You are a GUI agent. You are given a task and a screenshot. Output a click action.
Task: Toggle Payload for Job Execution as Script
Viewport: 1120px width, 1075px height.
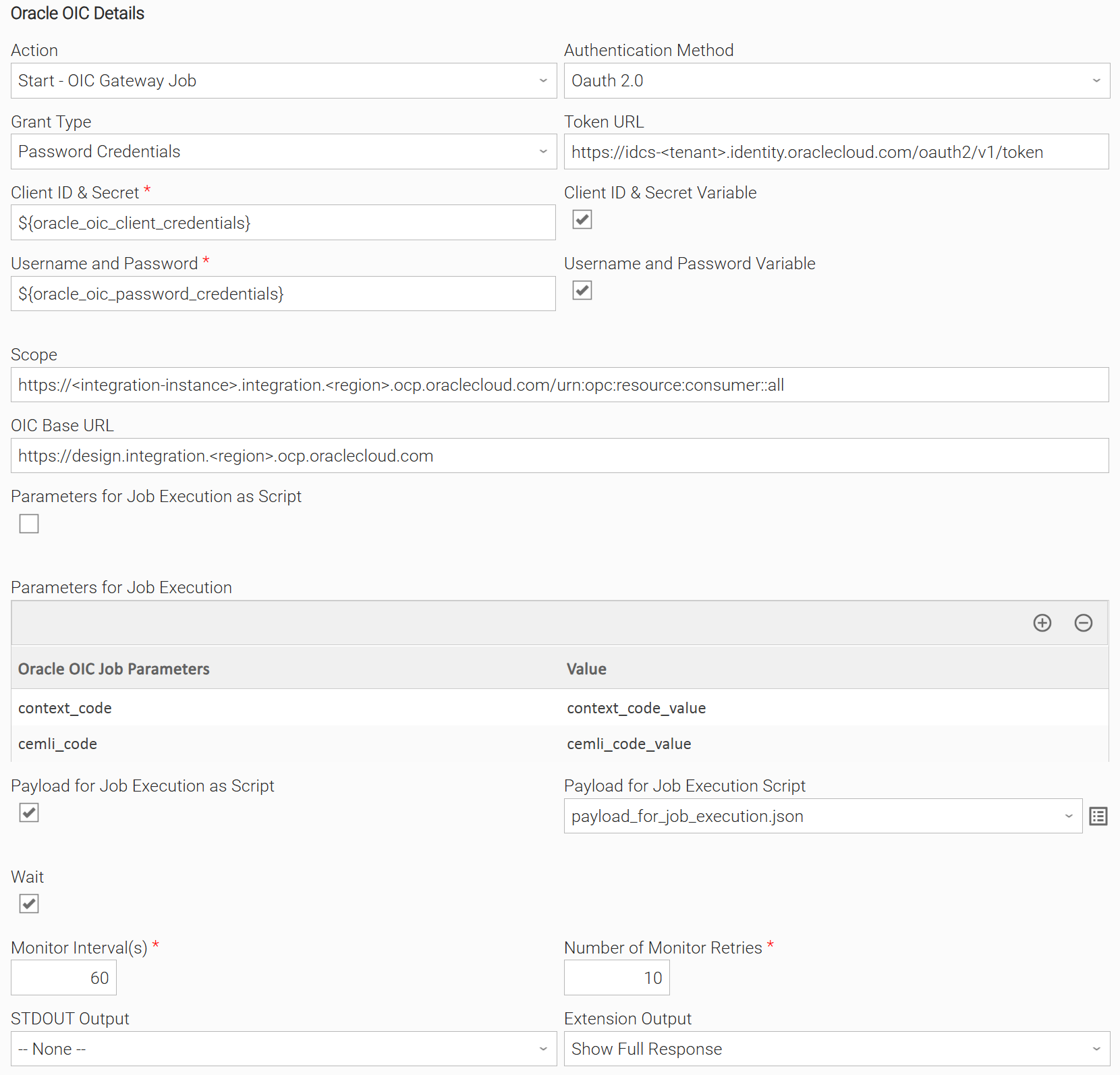click(29, 812)
